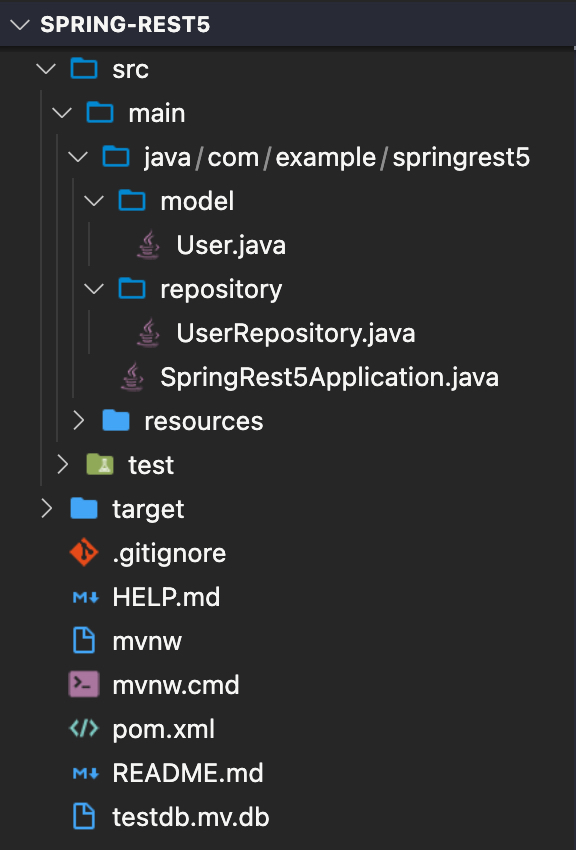Image resolution: width=576 pixels, height=850 pixels.
Task: Click the code icon beside pom.xml
Action: tap(84, 728)
